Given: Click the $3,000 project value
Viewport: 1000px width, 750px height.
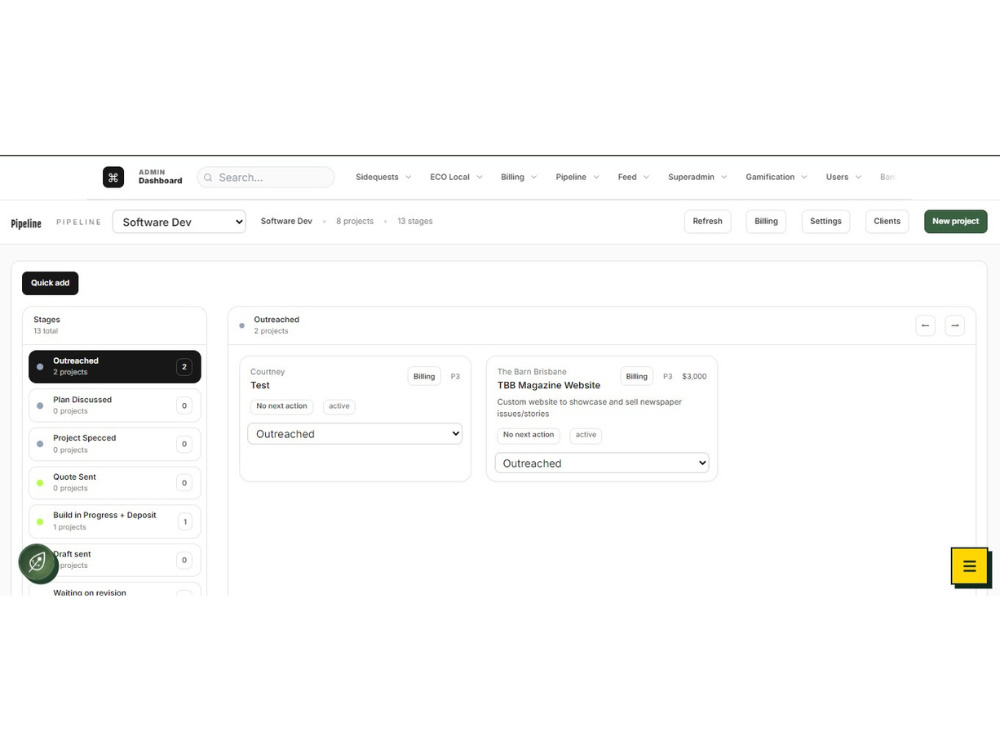Looking at the screenshot, I should 695,376.
